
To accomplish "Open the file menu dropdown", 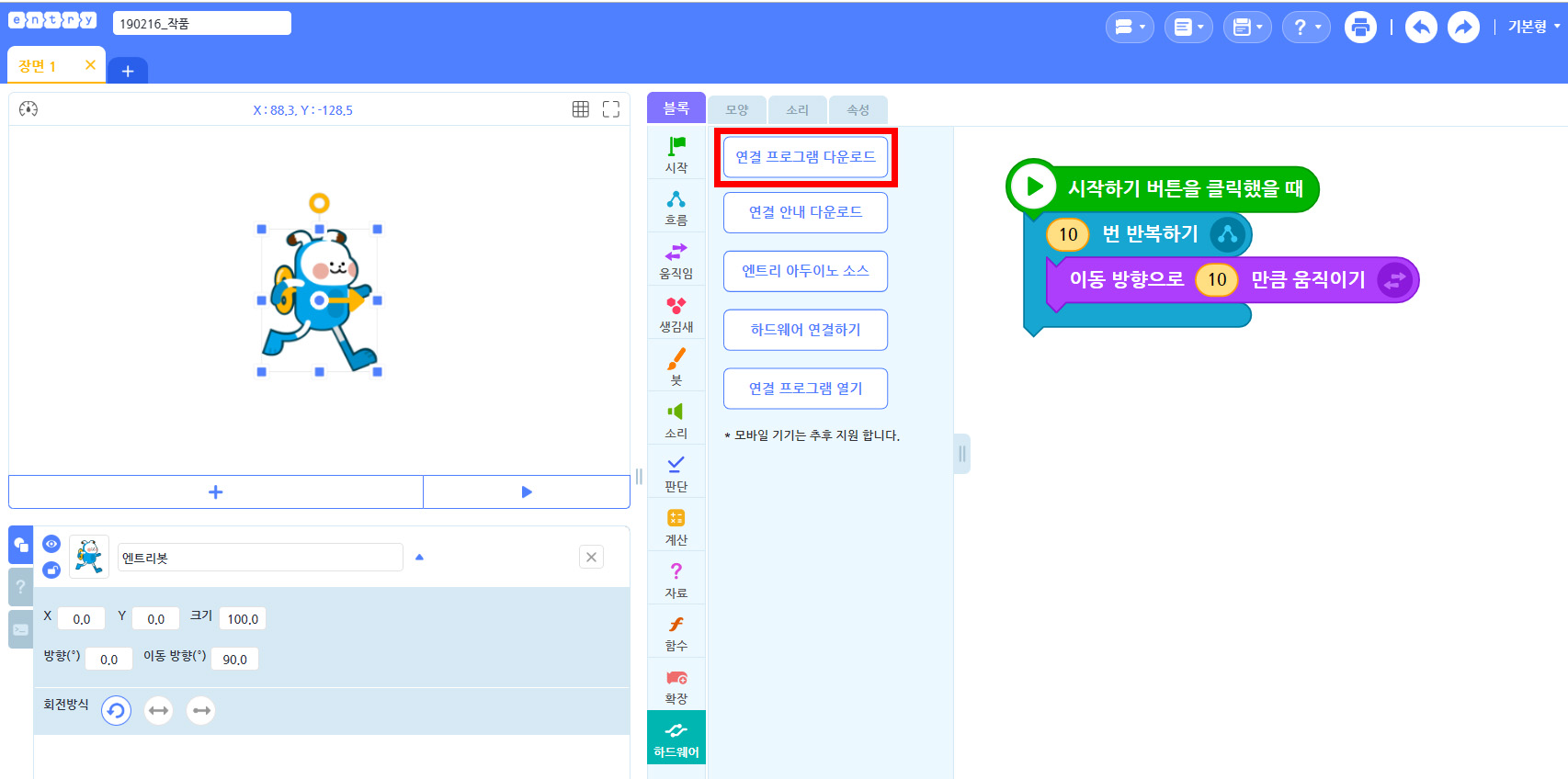I will (x=1188, y=28).
